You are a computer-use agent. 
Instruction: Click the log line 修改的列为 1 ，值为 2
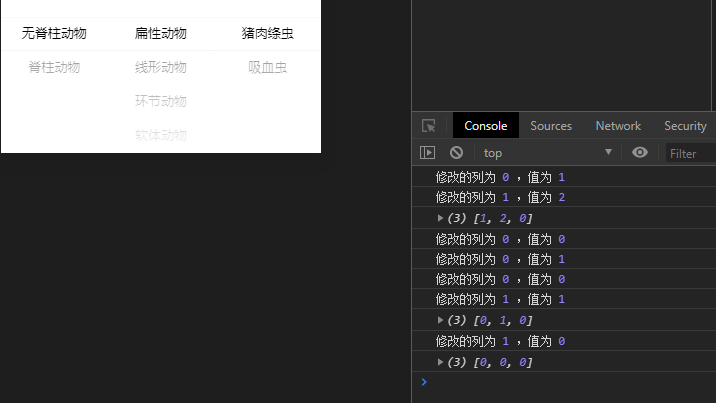(x=500, y=197)
